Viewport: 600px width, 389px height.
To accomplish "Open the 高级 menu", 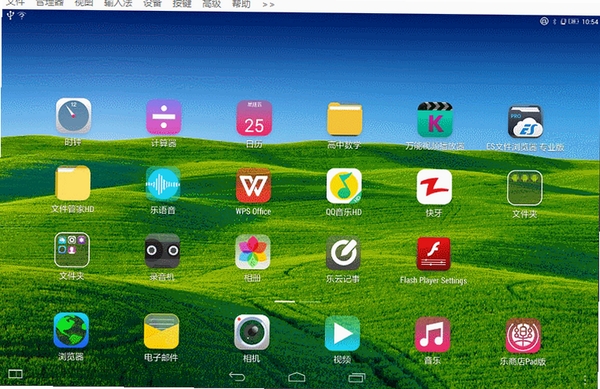I will [212, 4].
